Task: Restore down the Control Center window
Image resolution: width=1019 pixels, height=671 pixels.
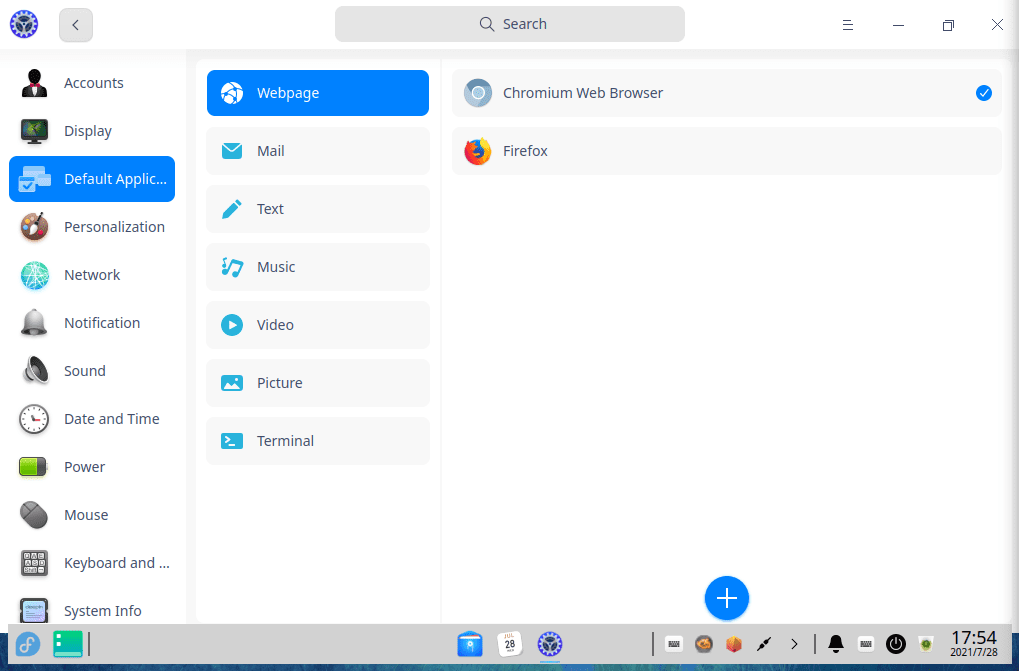Action: pyautogui.click(x=948, y=25)
